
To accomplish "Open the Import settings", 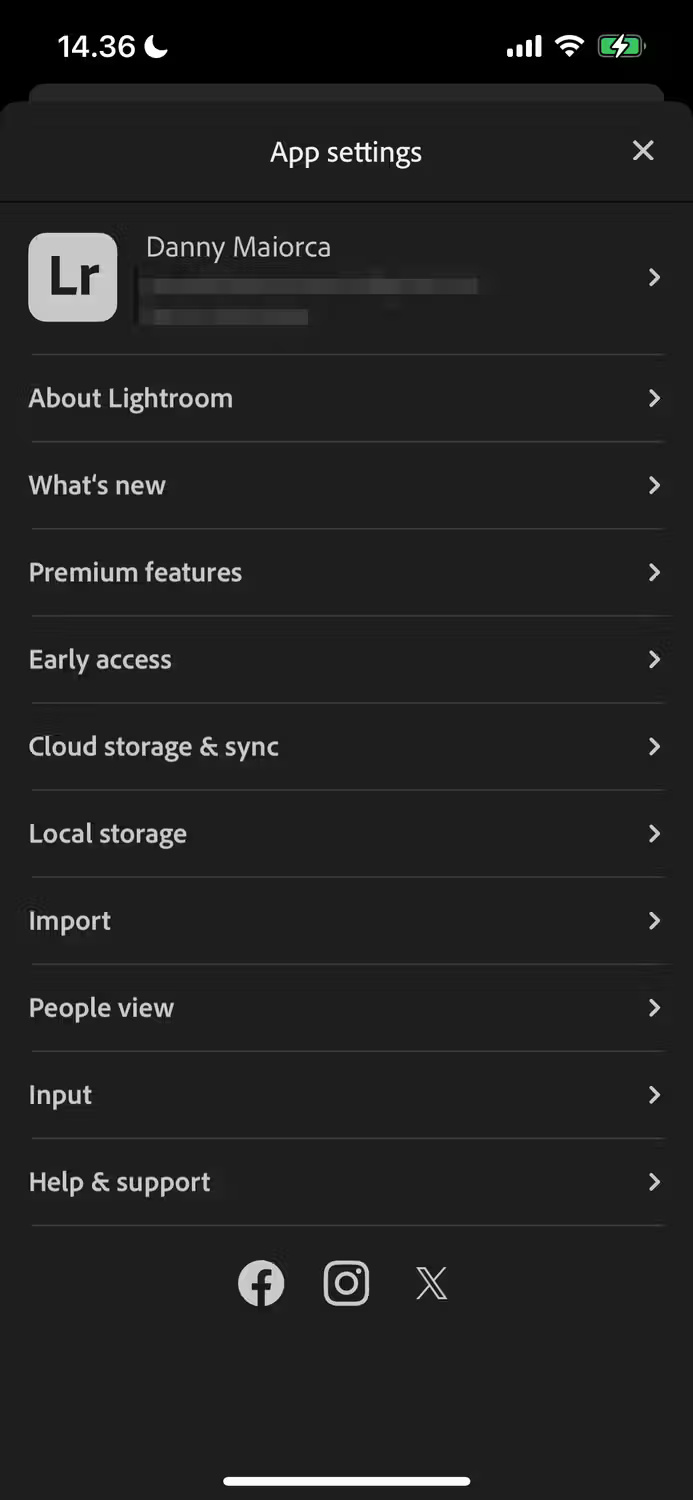I will tap(346, 920).
